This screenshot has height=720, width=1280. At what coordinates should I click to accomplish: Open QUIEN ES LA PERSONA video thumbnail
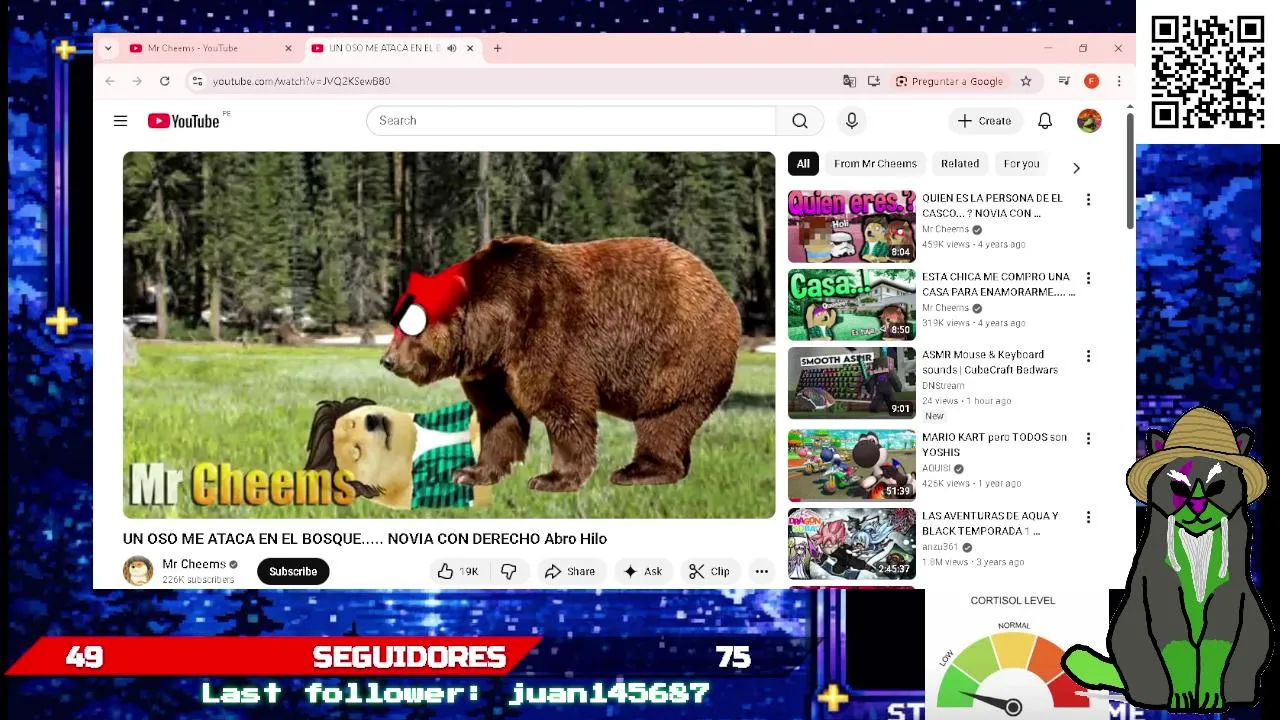click(852, 226)
